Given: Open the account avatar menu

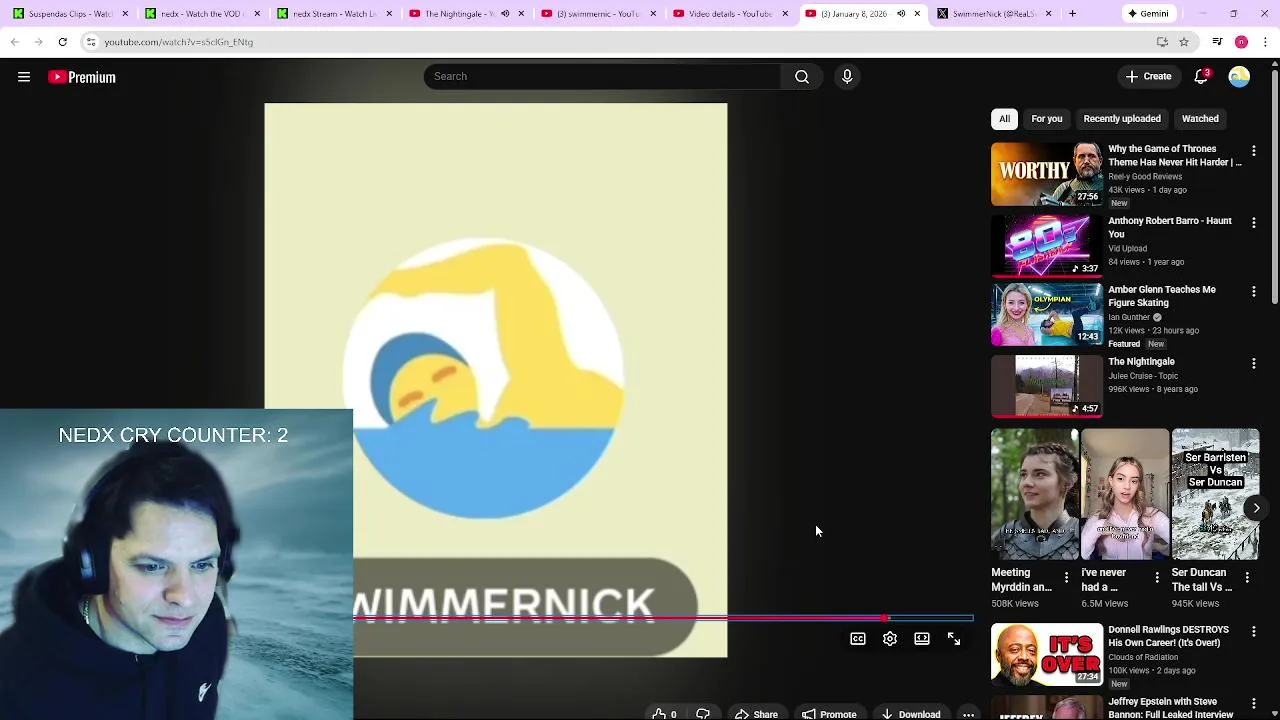Looking at the screenshot, I should tap(1239, 77).
